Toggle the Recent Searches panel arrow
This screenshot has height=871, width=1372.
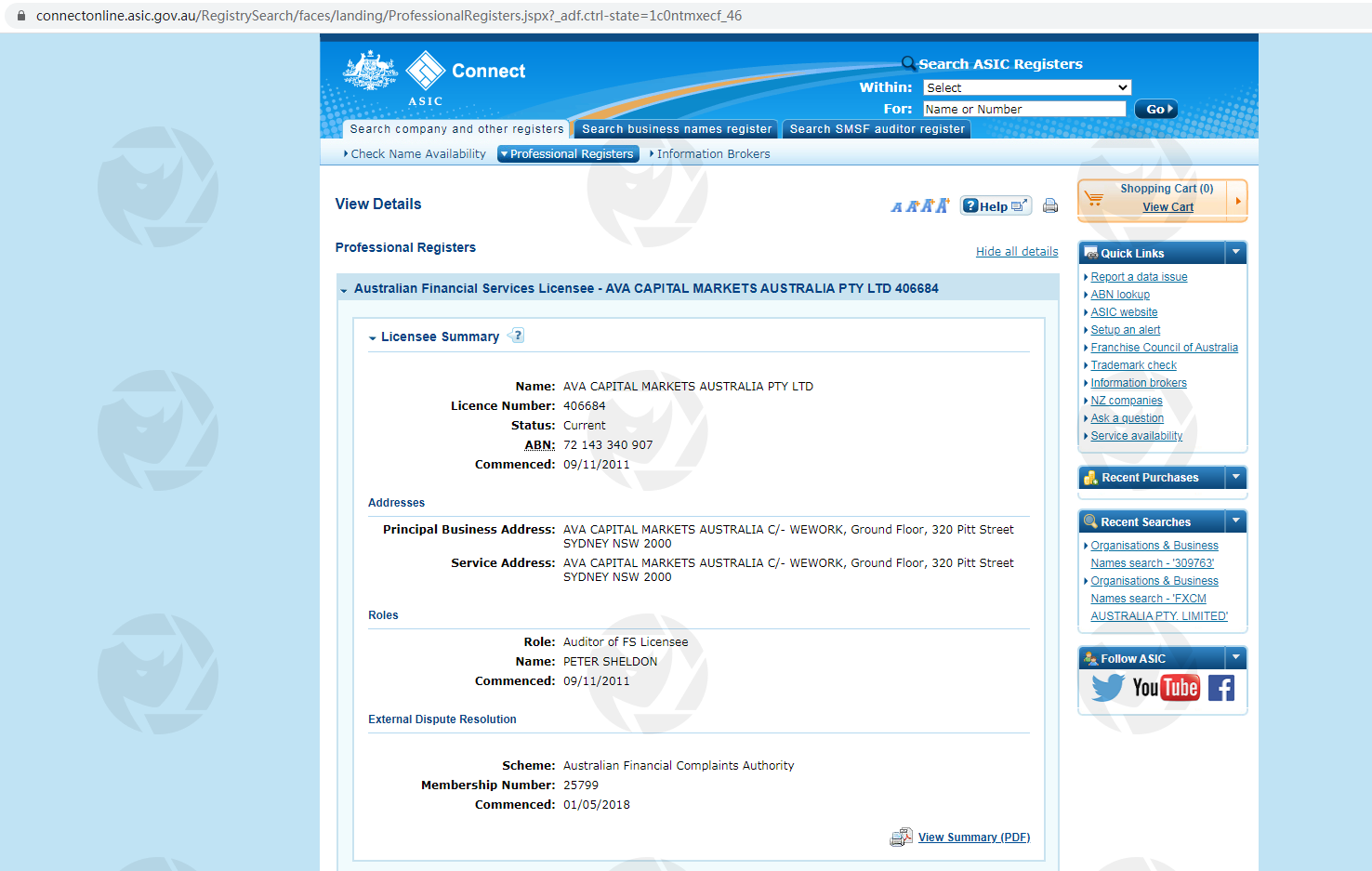[x=1235, y=521]
